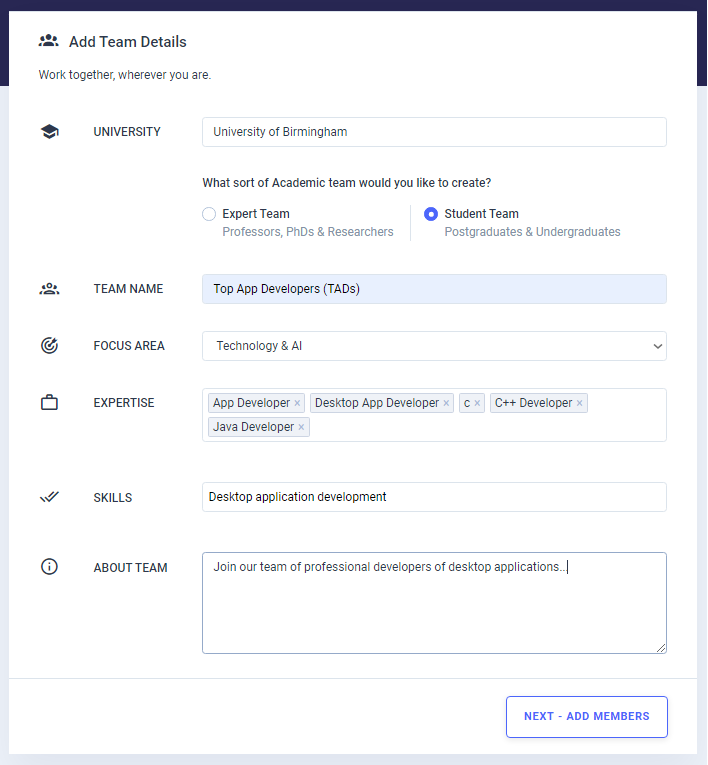708x765 pixels.
Task: Click the team group icon beside Add Team Details
Action: click(x=49, y=41)
